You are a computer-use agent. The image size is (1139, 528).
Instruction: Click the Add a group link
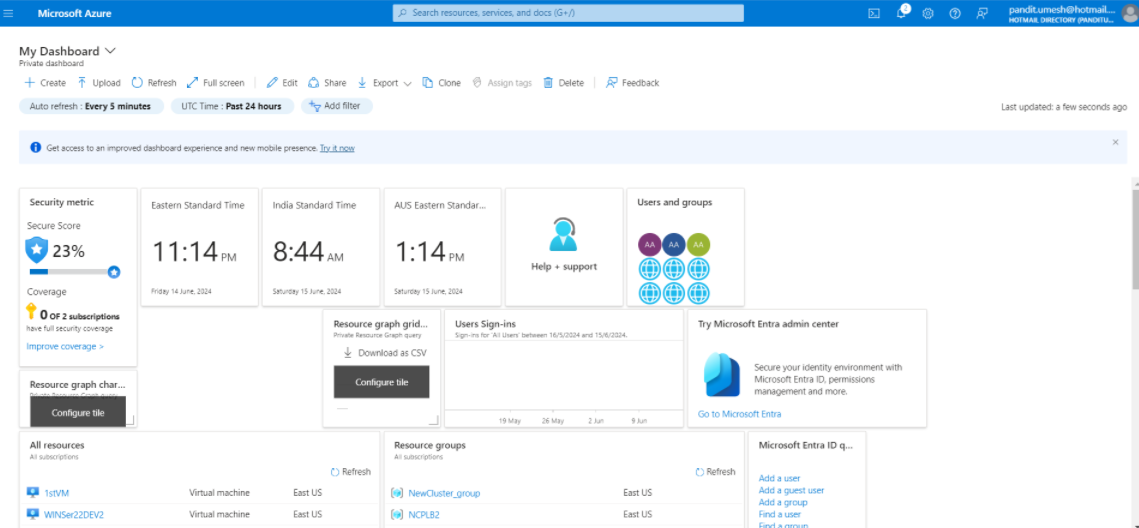pos(782,503)
